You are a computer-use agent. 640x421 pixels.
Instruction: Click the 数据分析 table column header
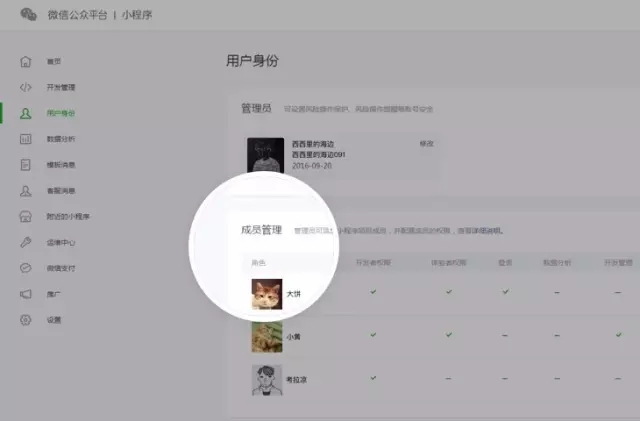(557, 263)
